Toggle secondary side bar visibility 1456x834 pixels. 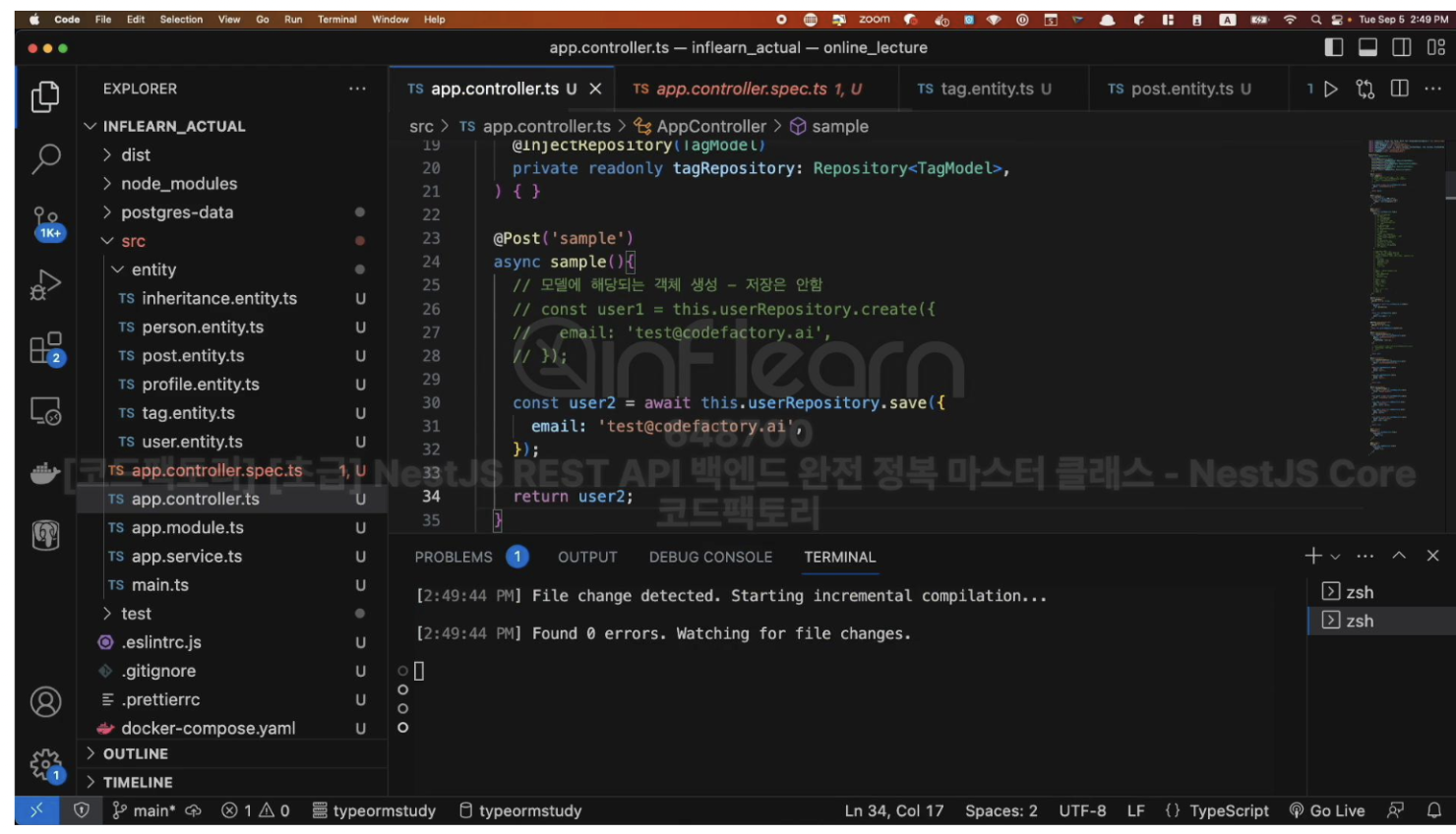point(1402,47)
